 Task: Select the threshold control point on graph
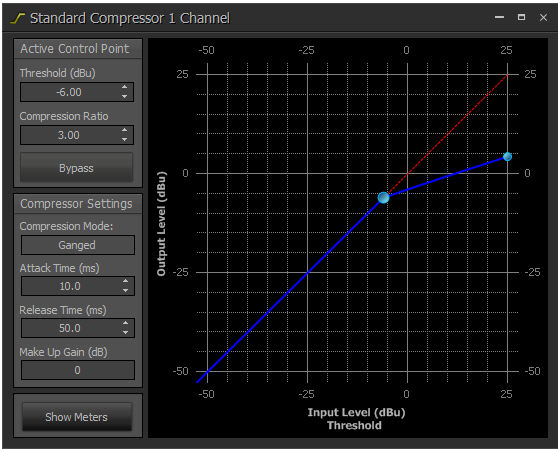pos(383,197)
